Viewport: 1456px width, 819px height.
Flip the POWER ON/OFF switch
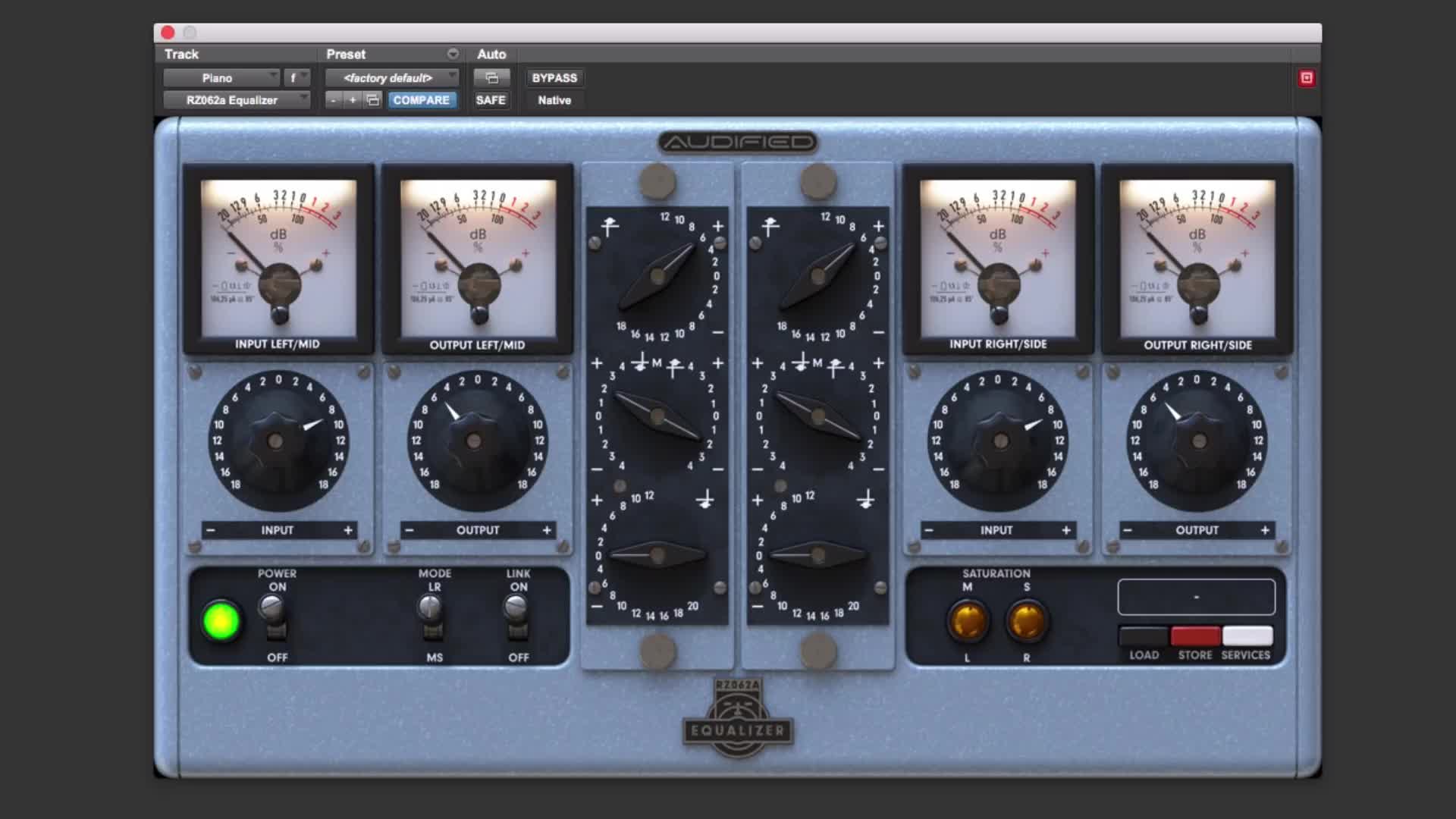pyautogui.click(x=272, y=616)
